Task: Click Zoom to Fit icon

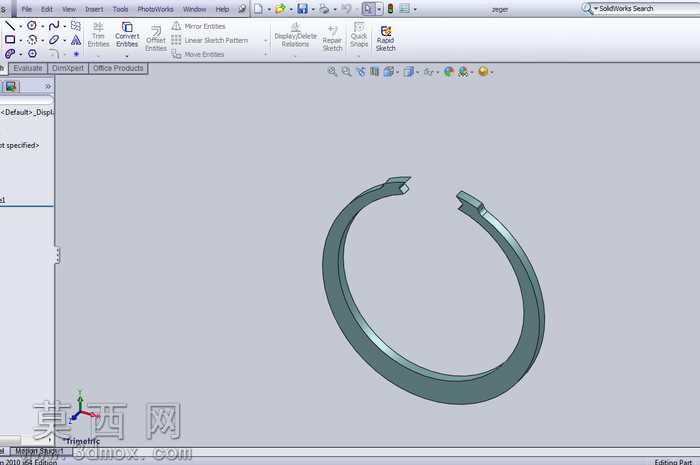Action: 332,71
